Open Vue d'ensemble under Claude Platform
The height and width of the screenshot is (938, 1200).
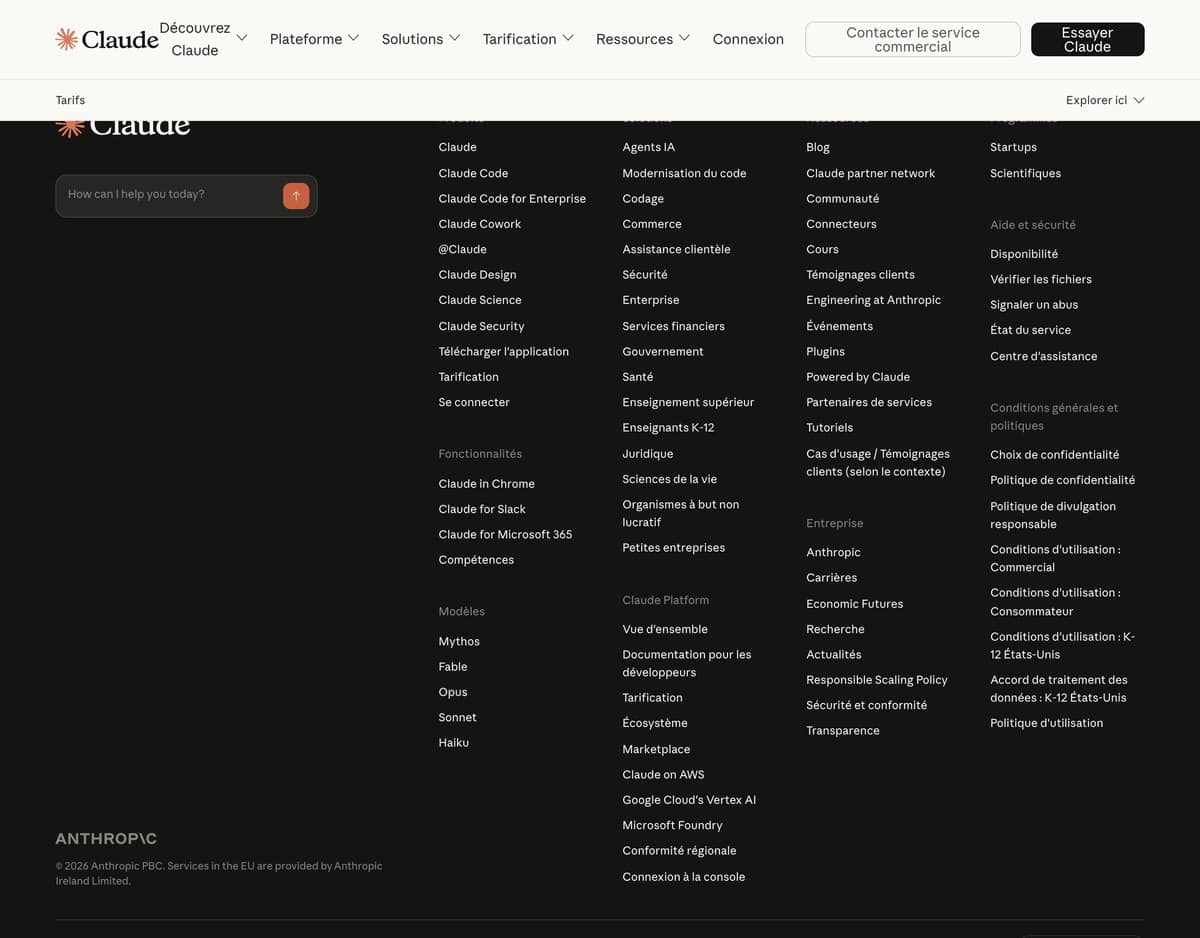[x=665, y=629]
